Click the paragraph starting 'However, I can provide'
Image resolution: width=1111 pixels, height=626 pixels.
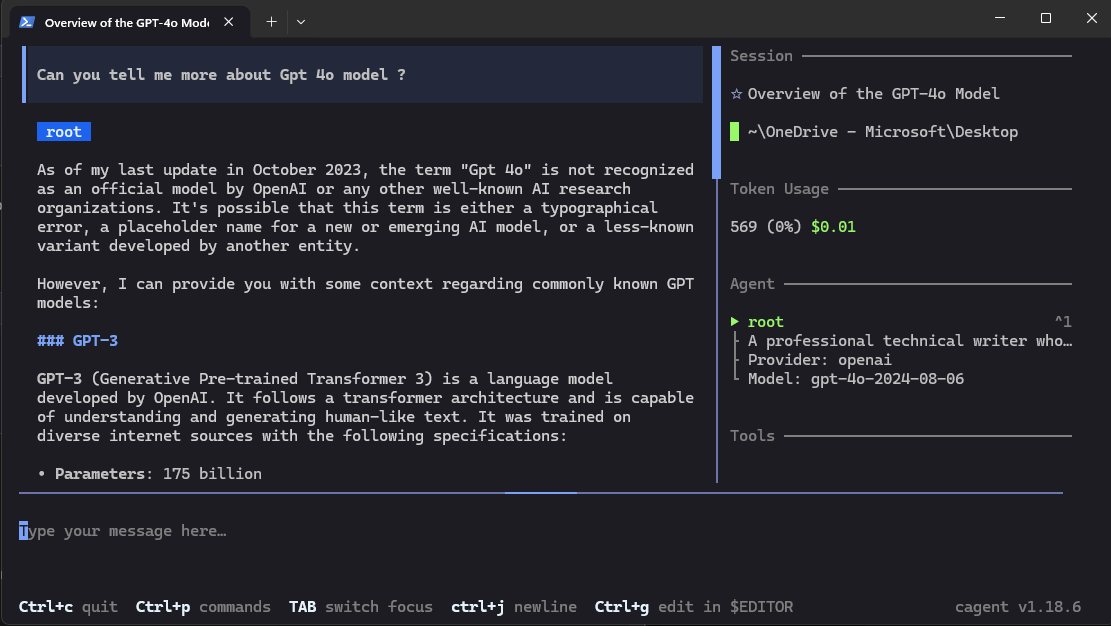point(366,294)
